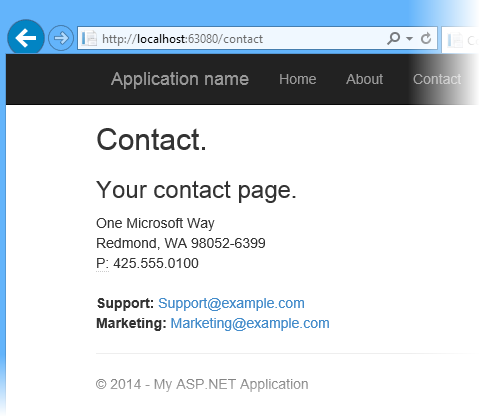Click the 'Your contact page.' subheading
Screen dimensions: 480x417
point(196,190)
